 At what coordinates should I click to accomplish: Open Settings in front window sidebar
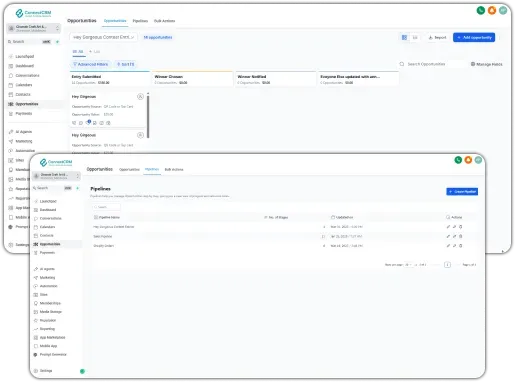[x=43, y=371]
